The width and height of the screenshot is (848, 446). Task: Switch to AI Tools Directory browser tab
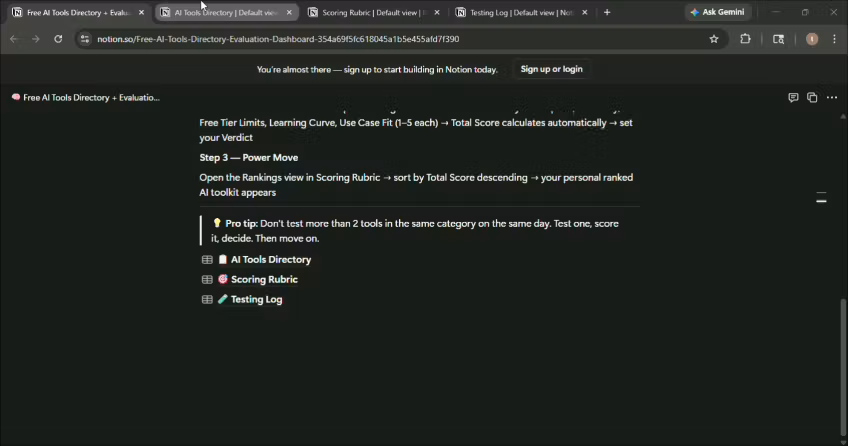pyautogui.click(x=227, y=12)
